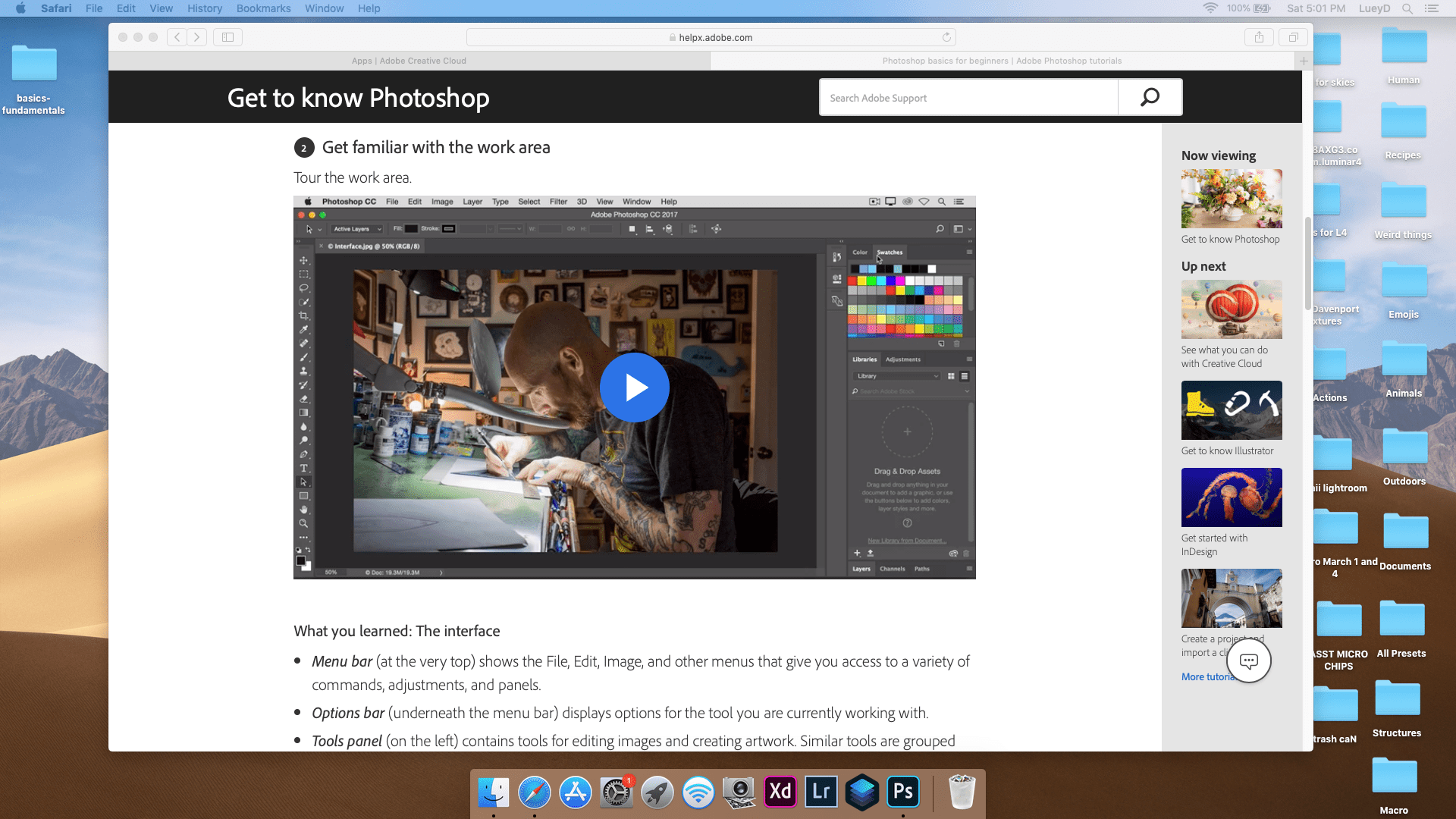Start Adobe Photoshop from the Dock
The image size is (1456, 819).
pyautogui.click(x=903, y=792)
